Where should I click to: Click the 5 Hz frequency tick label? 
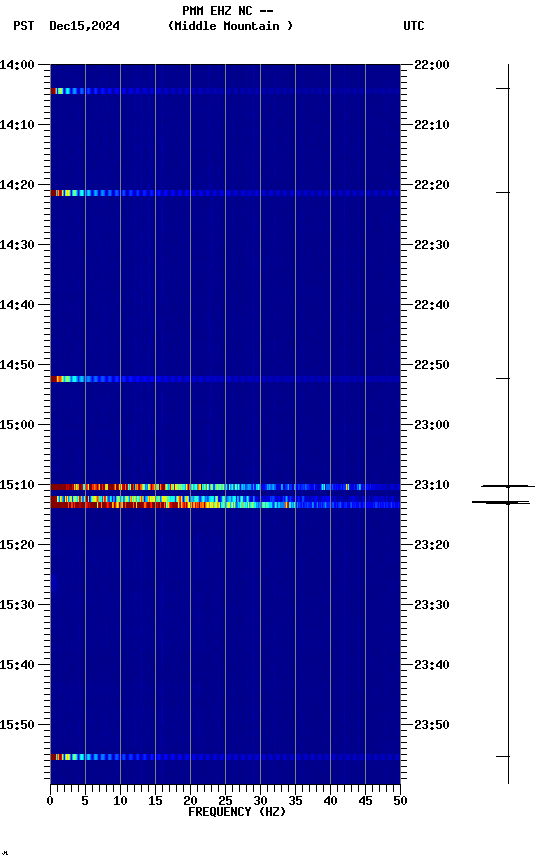85,801
